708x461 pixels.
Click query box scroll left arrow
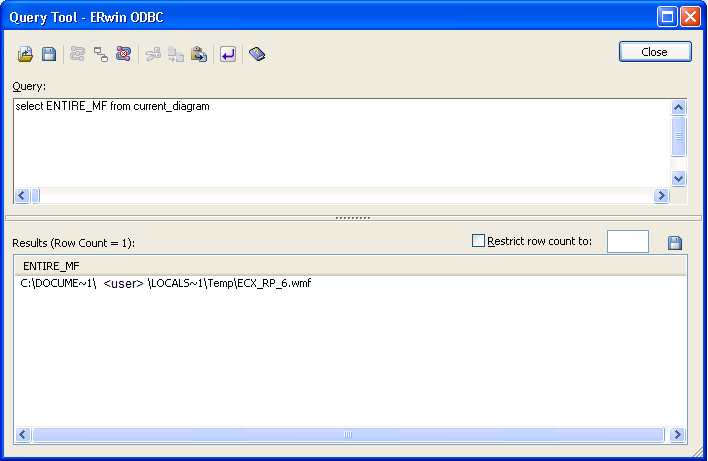(x=22, y=196)
